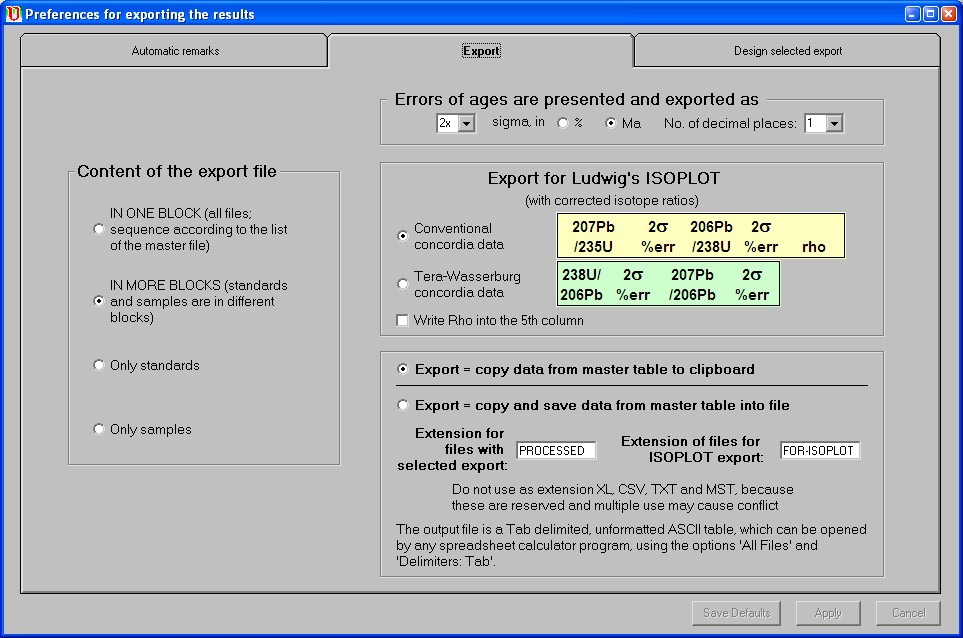Image resolution: width=963 pixels, height=638 pixels.
Task: Select the Export tab
Action: 482,51
